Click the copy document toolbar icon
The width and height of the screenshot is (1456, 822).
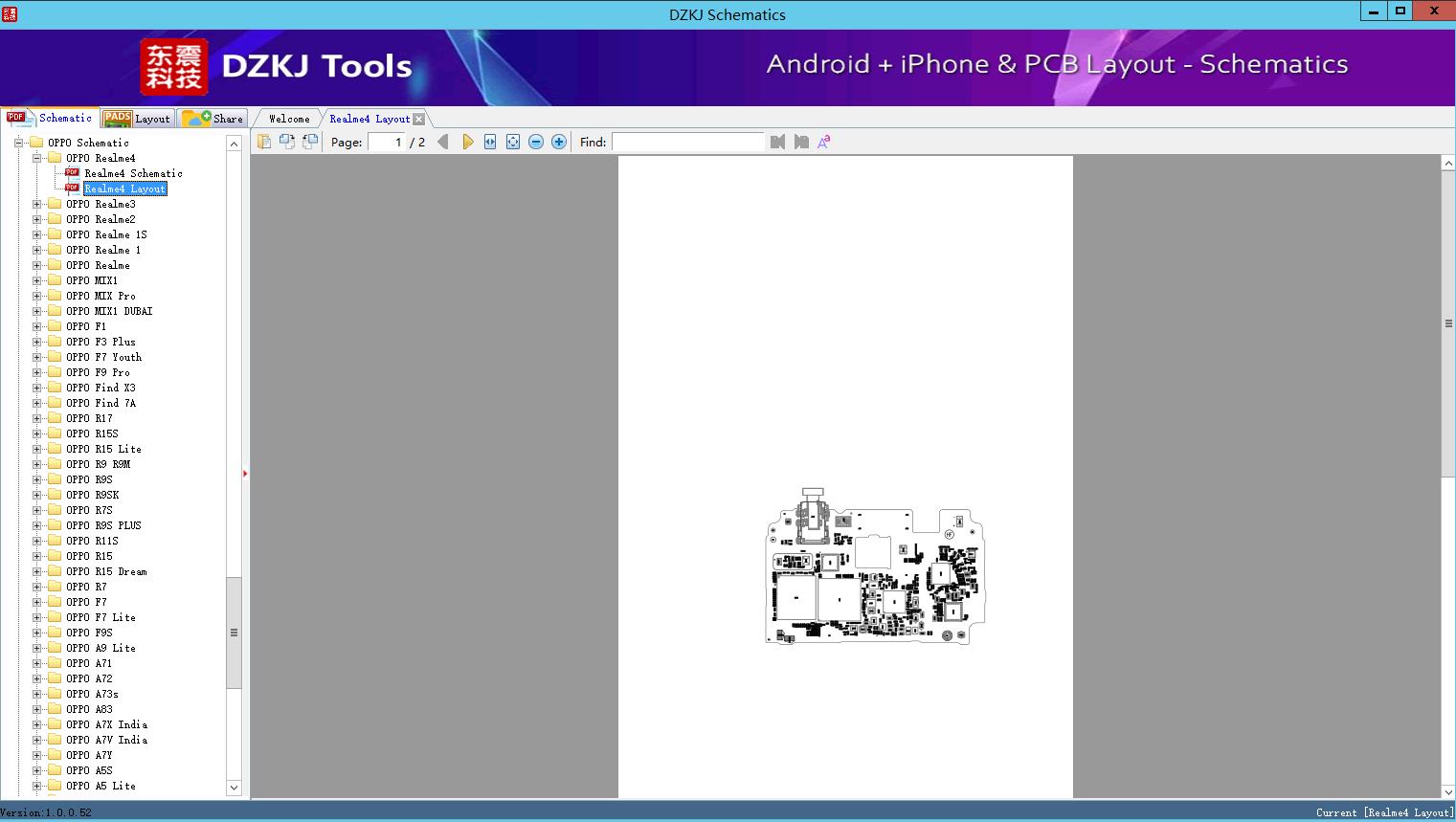pos(264,142)
